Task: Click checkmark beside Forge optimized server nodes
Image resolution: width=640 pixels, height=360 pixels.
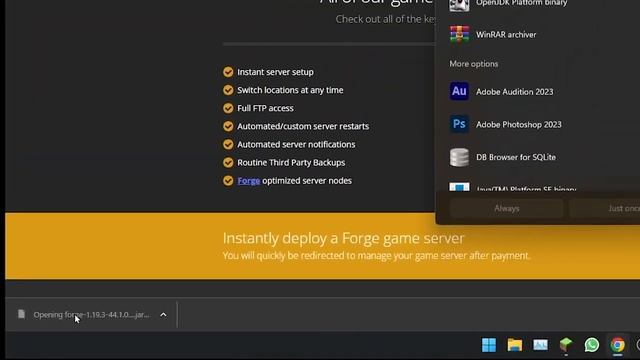Action: (228, 180)
